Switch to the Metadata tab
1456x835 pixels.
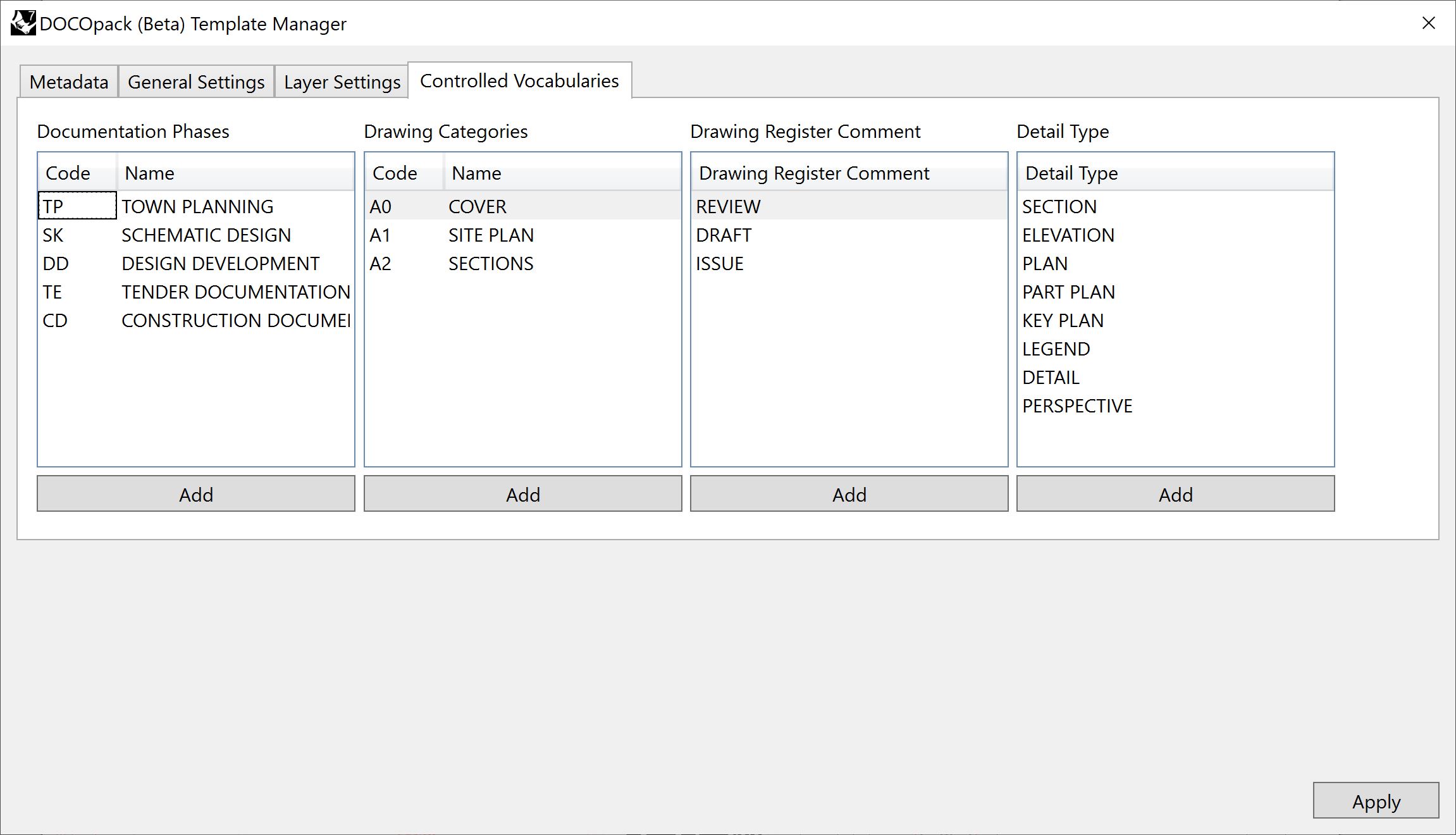69,82
